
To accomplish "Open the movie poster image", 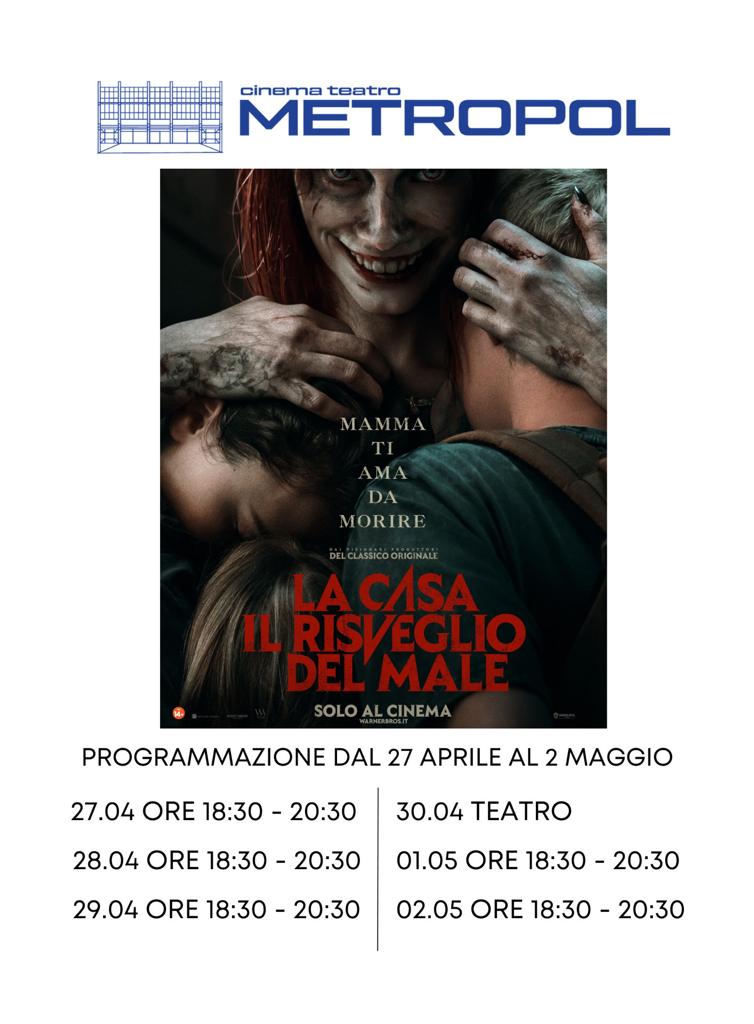I will point(383,448).
